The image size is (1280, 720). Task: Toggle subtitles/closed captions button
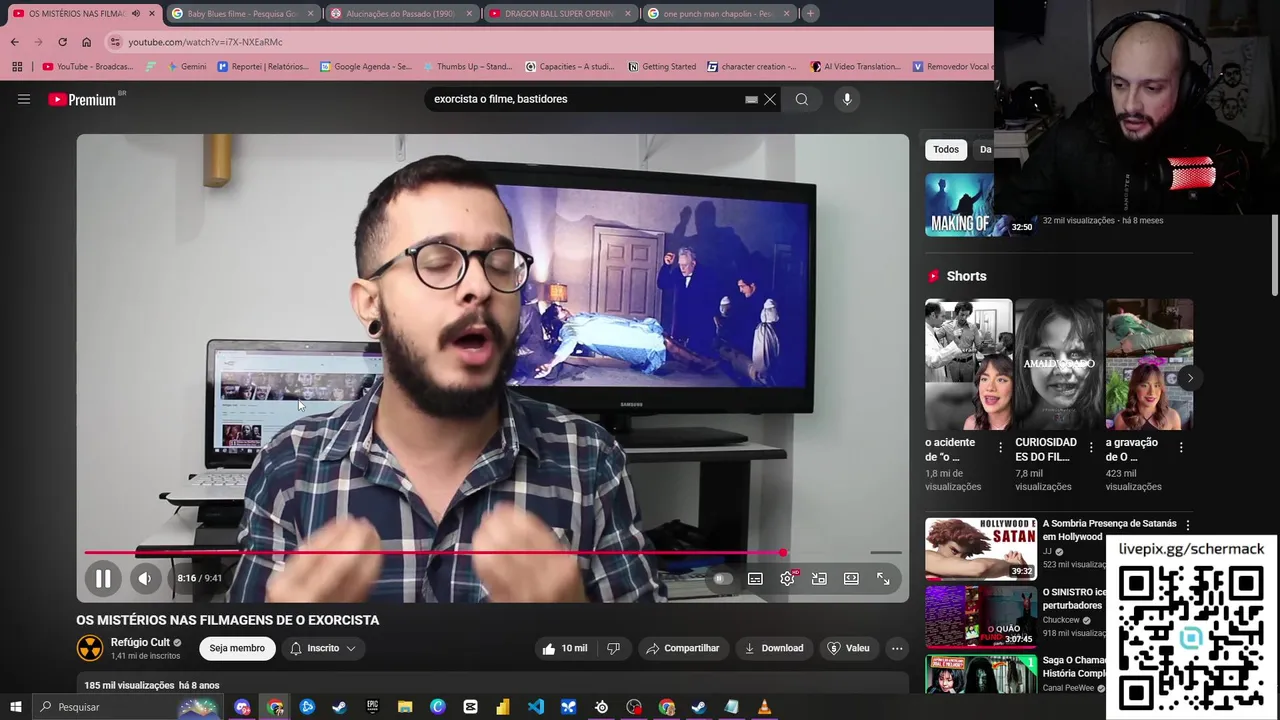[x=755, y=578]
